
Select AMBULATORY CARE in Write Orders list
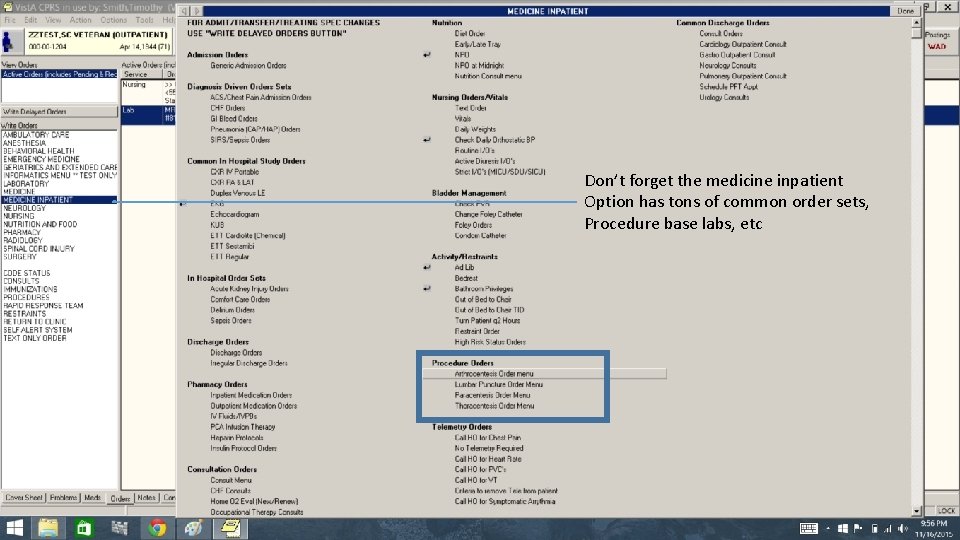(36, 135)
